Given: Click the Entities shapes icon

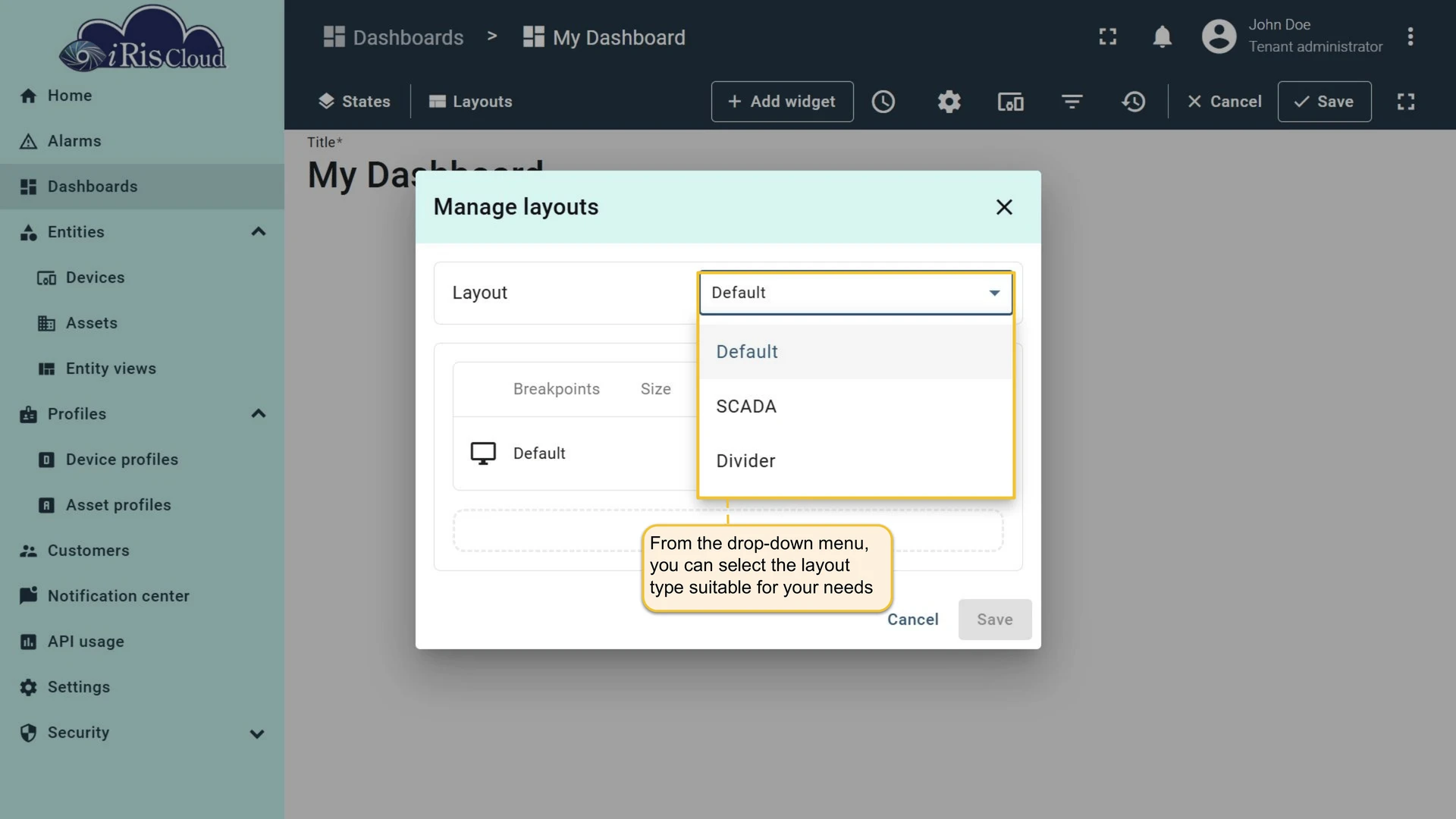Looking at the screenshot, I should coord(28,232).
